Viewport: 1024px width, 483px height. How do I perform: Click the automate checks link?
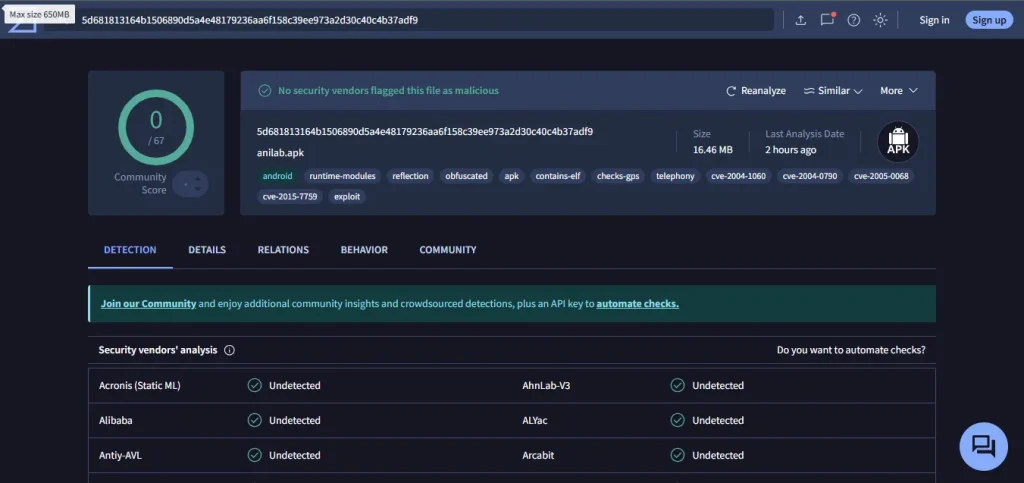637,304
